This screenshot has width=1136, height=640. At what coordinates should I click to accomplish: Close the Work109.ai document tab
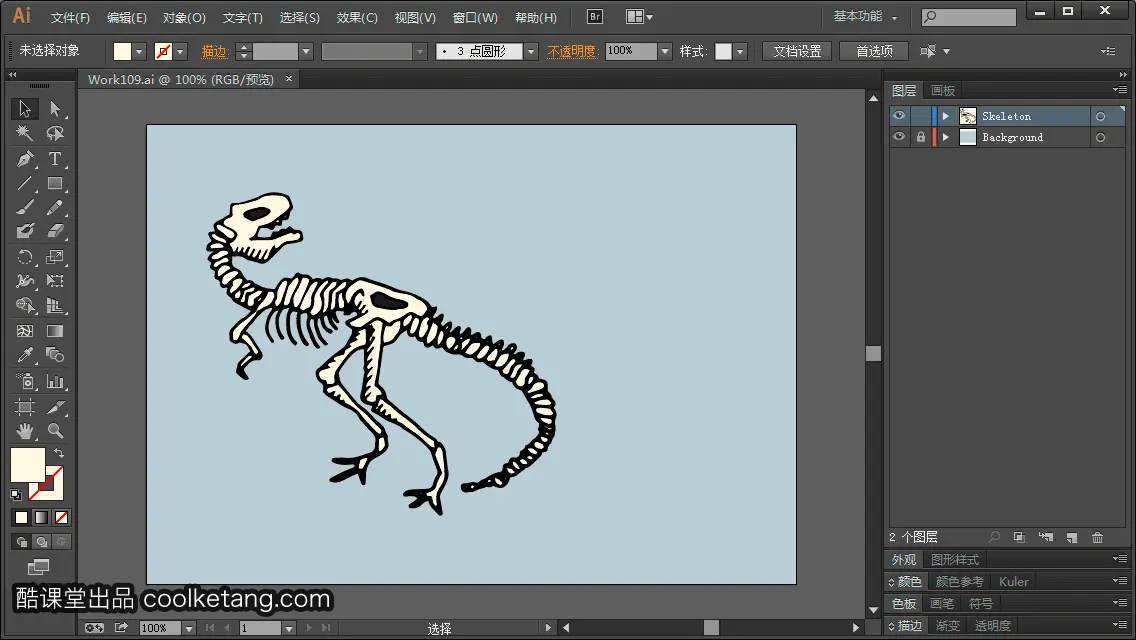point(288,78)
